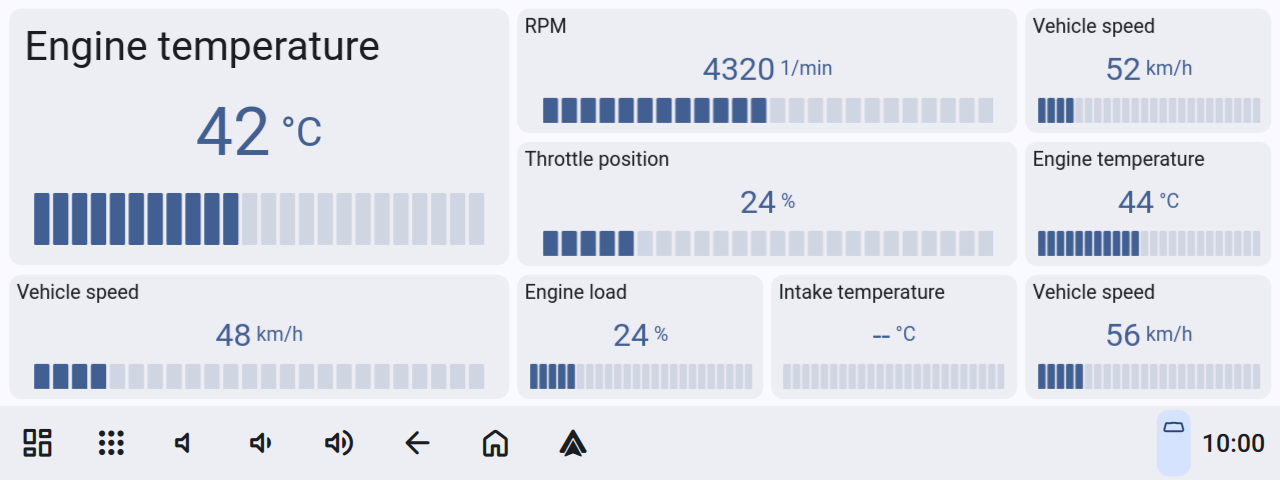Open the Vehicle speed 48 km/h tile
This screenshot has height=480, width=1280.
259,336
